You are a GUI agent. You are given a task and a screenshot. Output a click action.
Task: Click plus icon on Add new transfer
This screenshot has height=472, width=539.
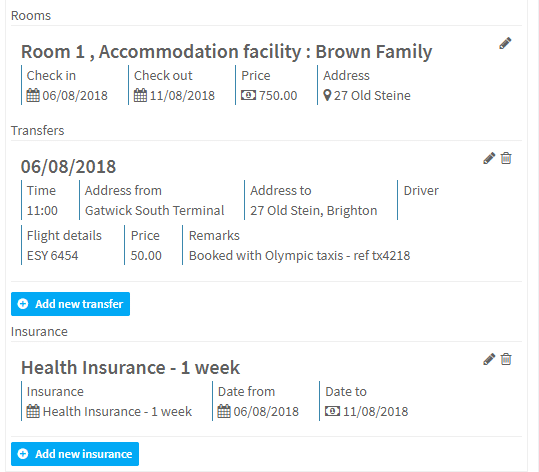click(23, 304)
